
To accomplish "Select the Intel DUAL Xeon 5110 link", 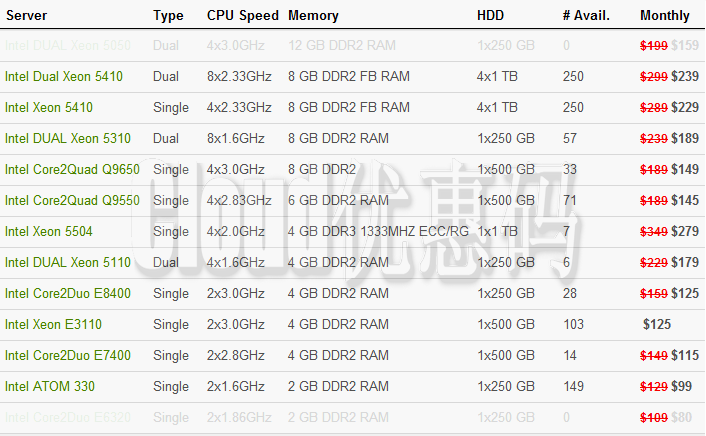I will point(67,262).
